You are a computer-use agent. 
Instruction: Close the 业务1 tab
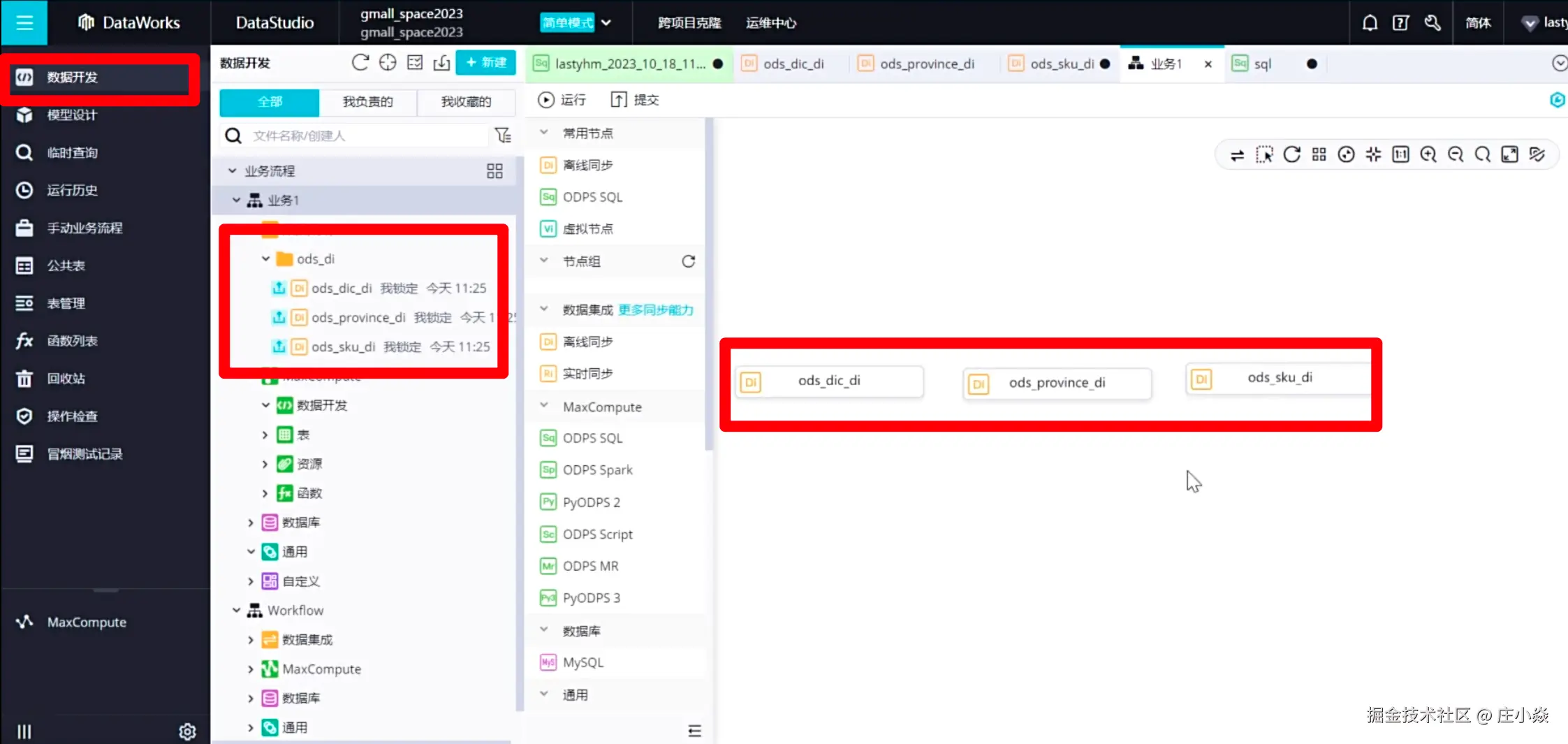pos(1208,64)
